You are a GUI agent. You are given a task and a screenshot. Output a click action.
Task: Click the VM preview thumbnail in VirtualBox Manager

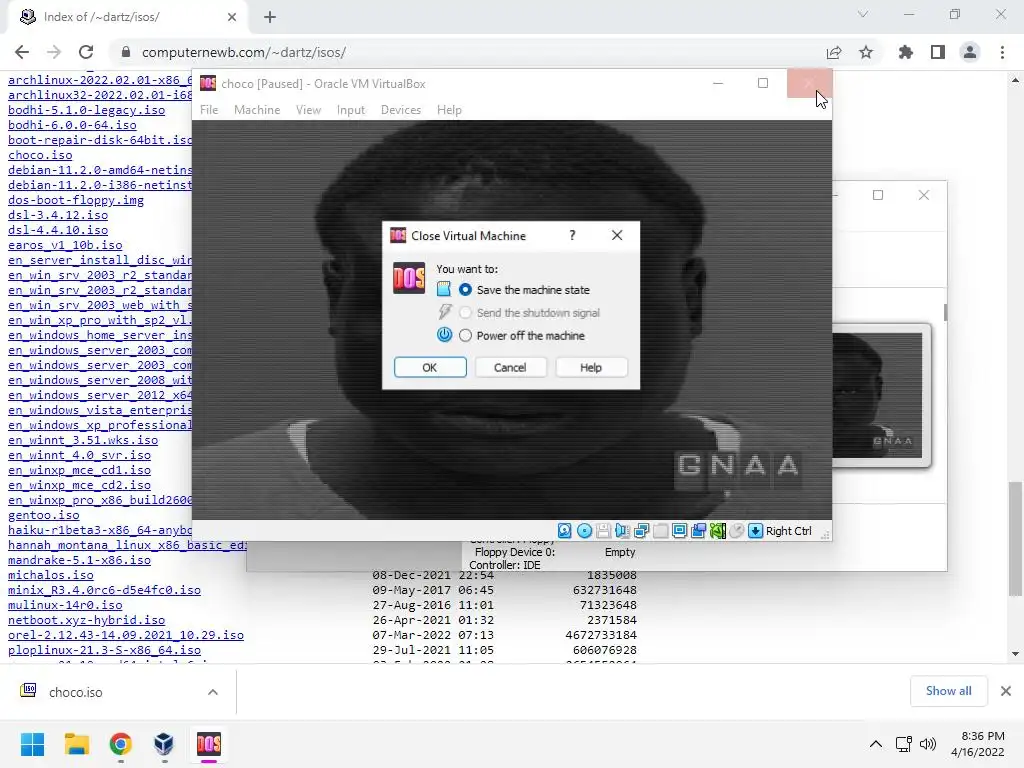point(880,395)
